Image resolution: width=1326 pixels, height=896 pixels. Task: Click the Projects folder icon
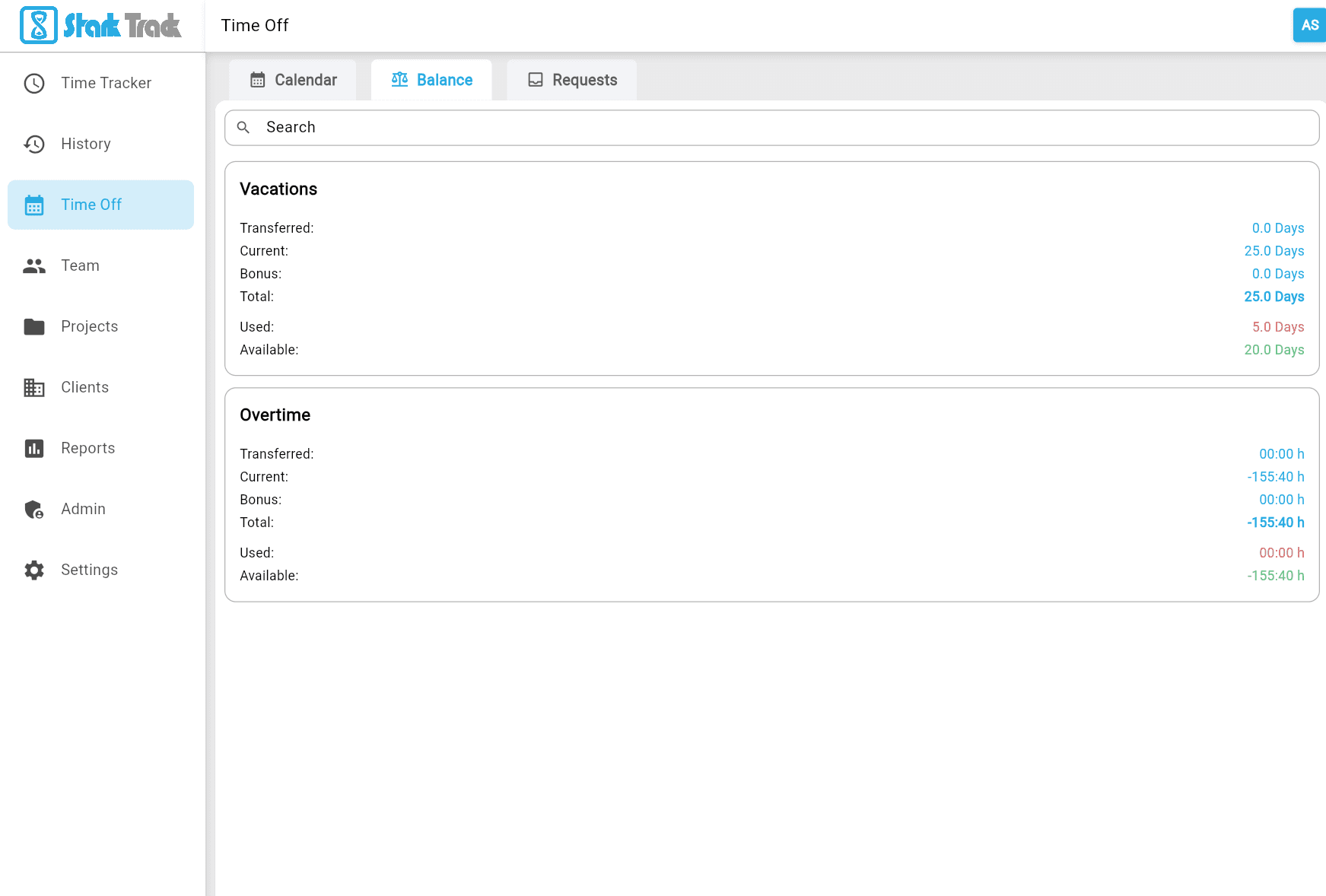[34, 327]
